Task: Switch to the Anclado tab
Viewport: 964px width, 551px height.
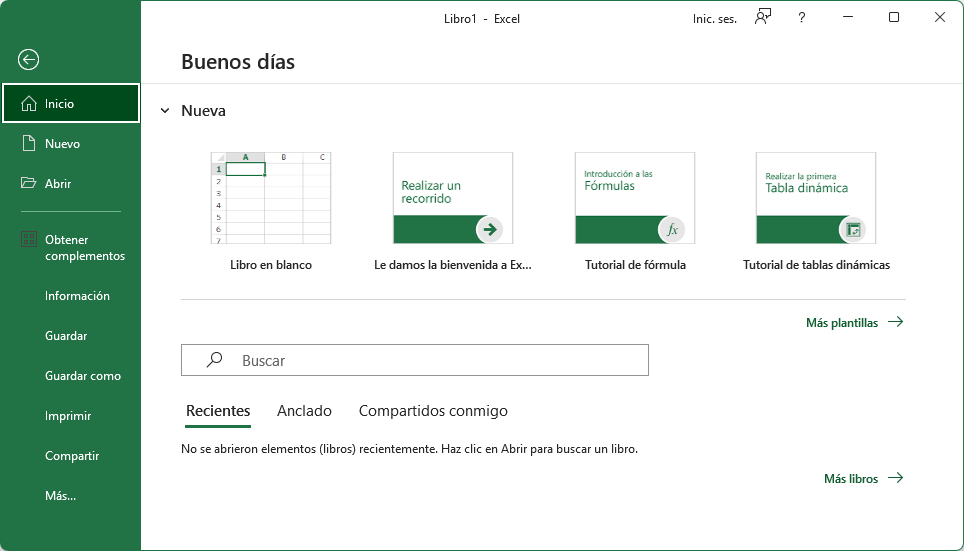Action: (304, 411)
